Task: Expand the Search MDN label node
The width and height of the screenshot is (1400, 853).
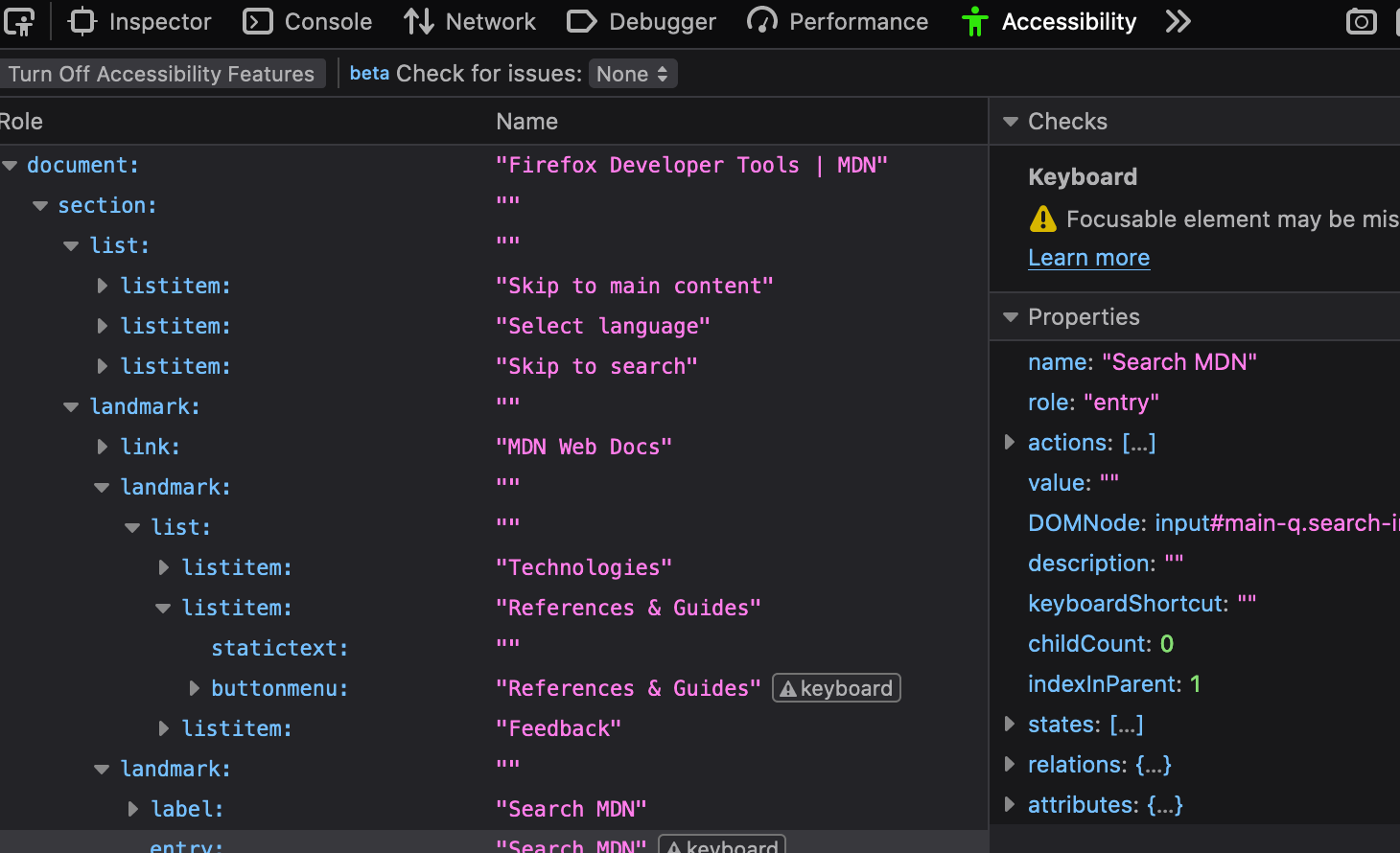Action: [133, 809]
